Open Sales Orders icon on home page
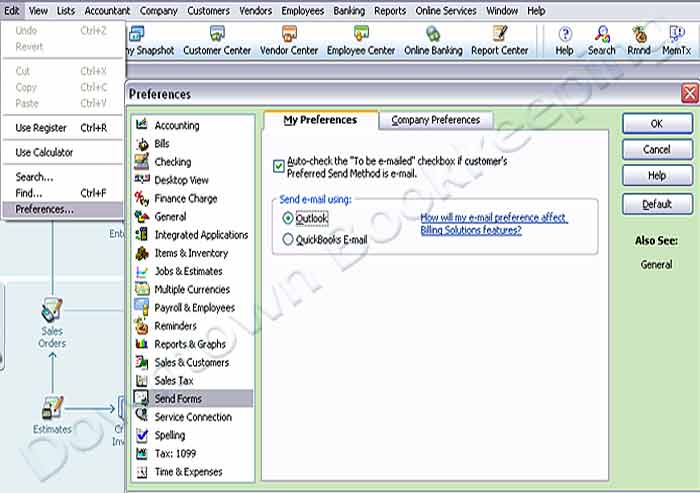The width and height of the screenshot is (700, 493). [x=52, y=309]
